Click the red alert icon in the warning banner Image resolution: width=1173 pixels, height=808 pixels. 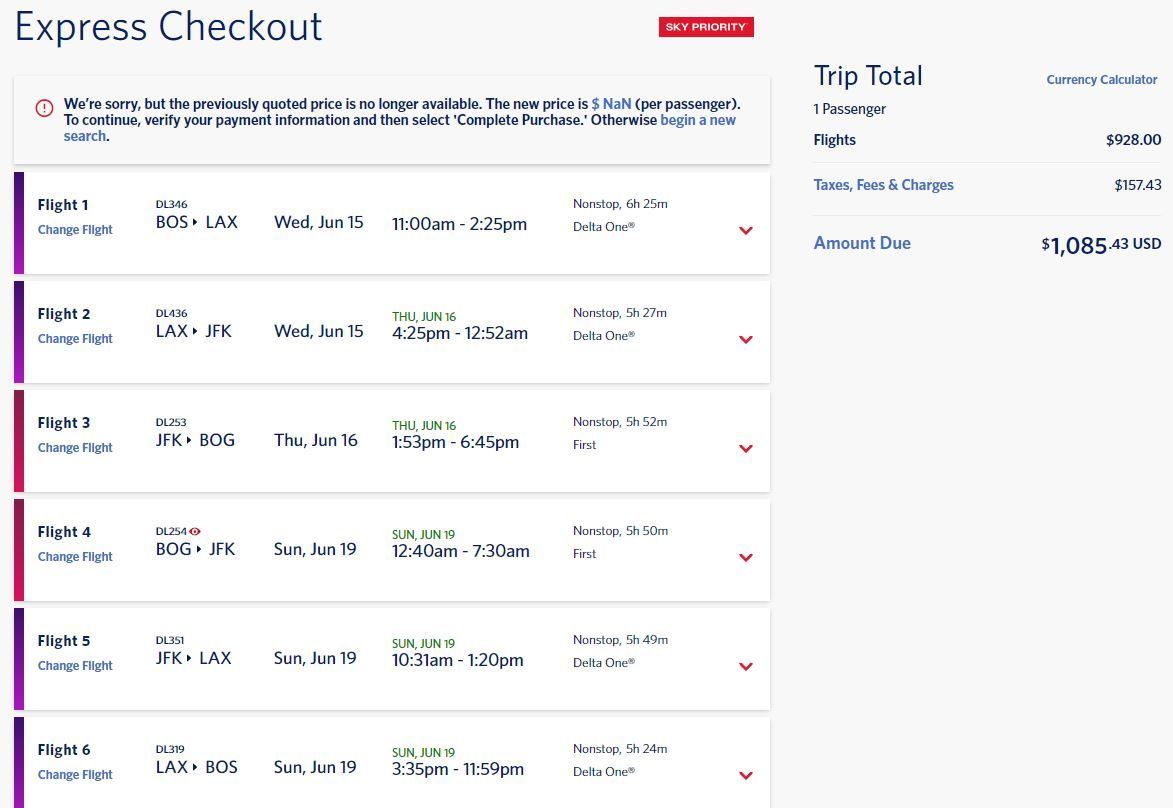point(44,108)
